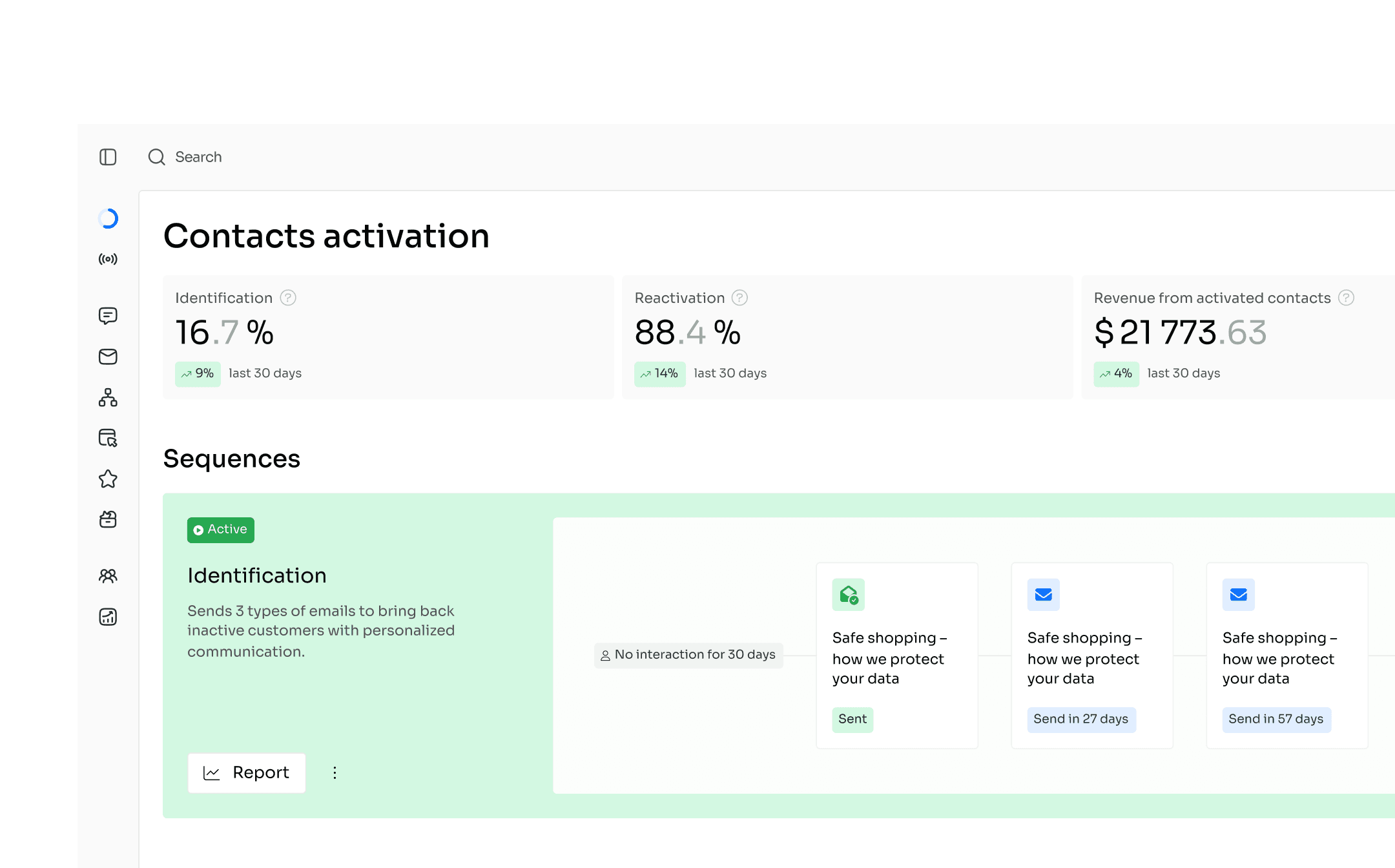Click help icon next to Identification
The image size is (1395, 868).
[288, 298]
